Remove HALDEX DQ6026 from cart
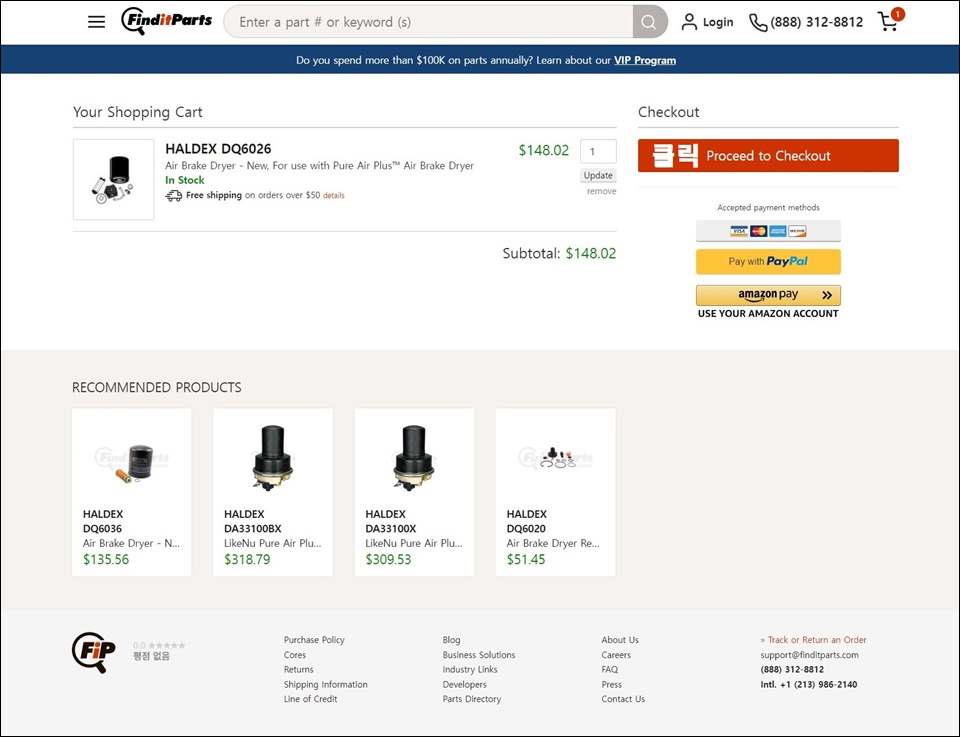Image resolution: width=960 pixels, height=737 pixels. (x=601, y=192)
